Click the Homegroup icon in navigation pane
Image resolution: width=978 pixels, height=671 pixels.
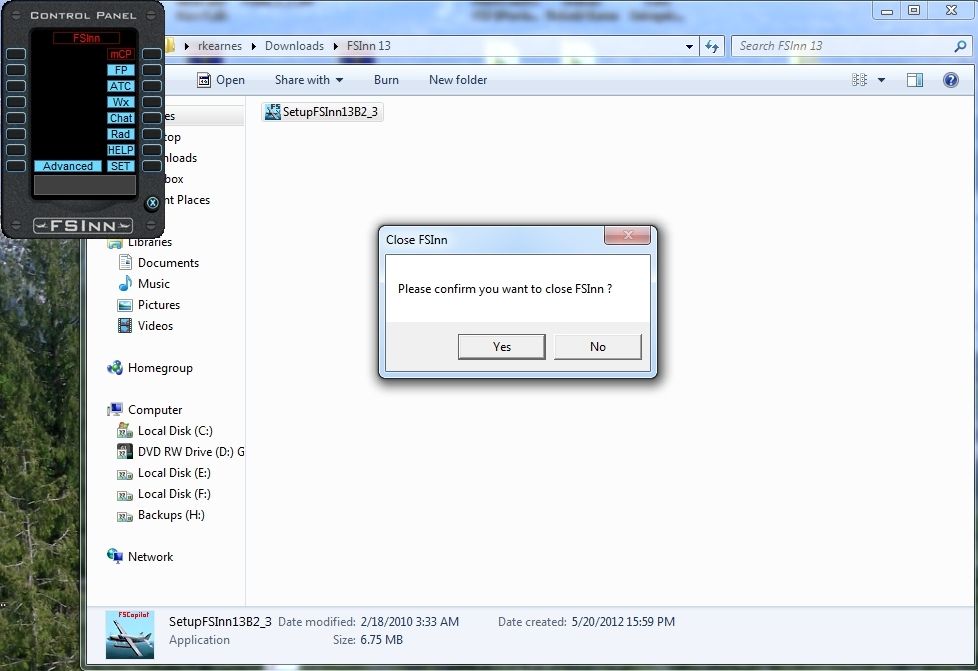(x=115, y=368)
